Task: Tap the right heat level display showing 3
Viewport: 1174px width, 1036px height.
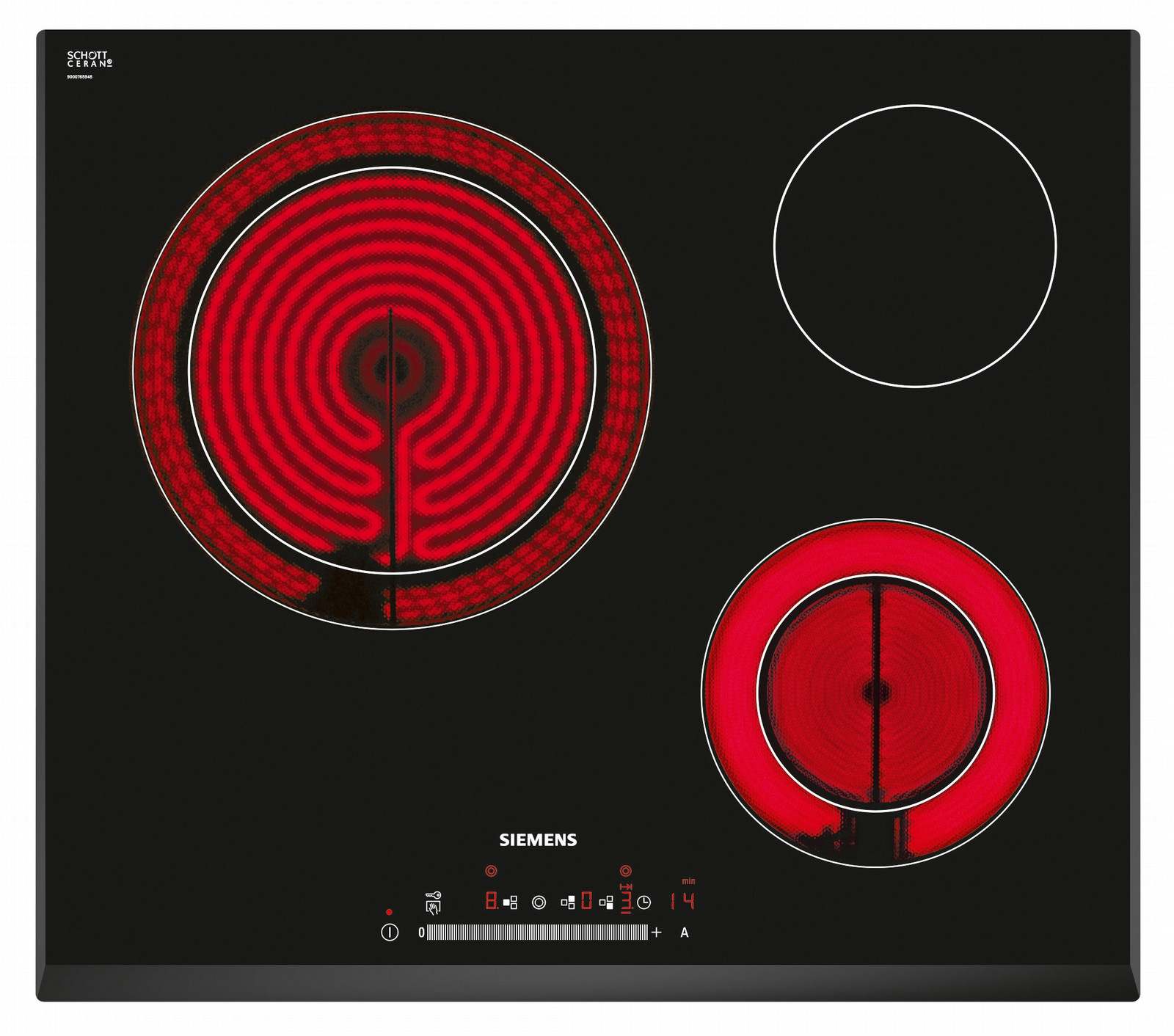Action: pyautogui.click(x=626, y=901)
